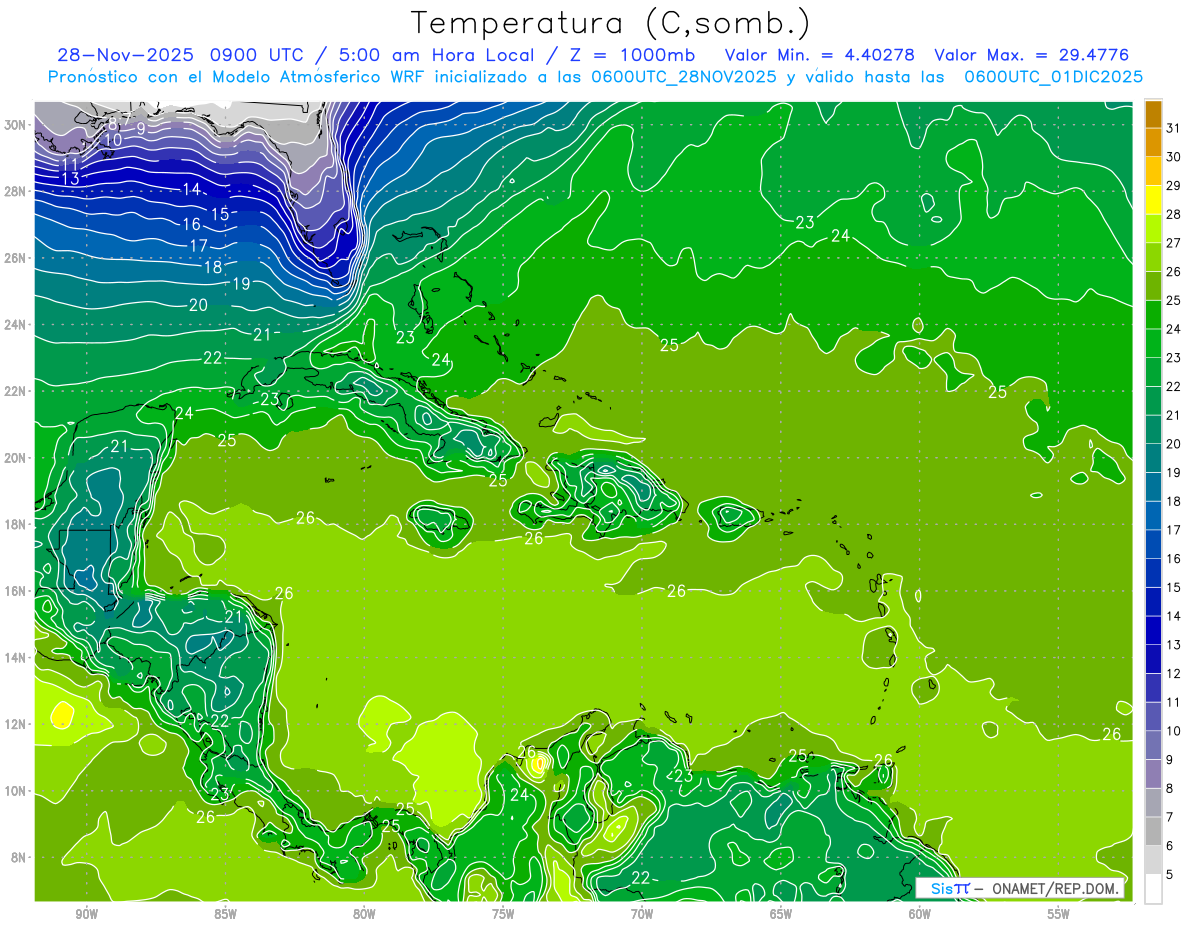
Task: Pick the yellow colorbar swatch between 28 and 29
Action: click(x=1153, y=199)
